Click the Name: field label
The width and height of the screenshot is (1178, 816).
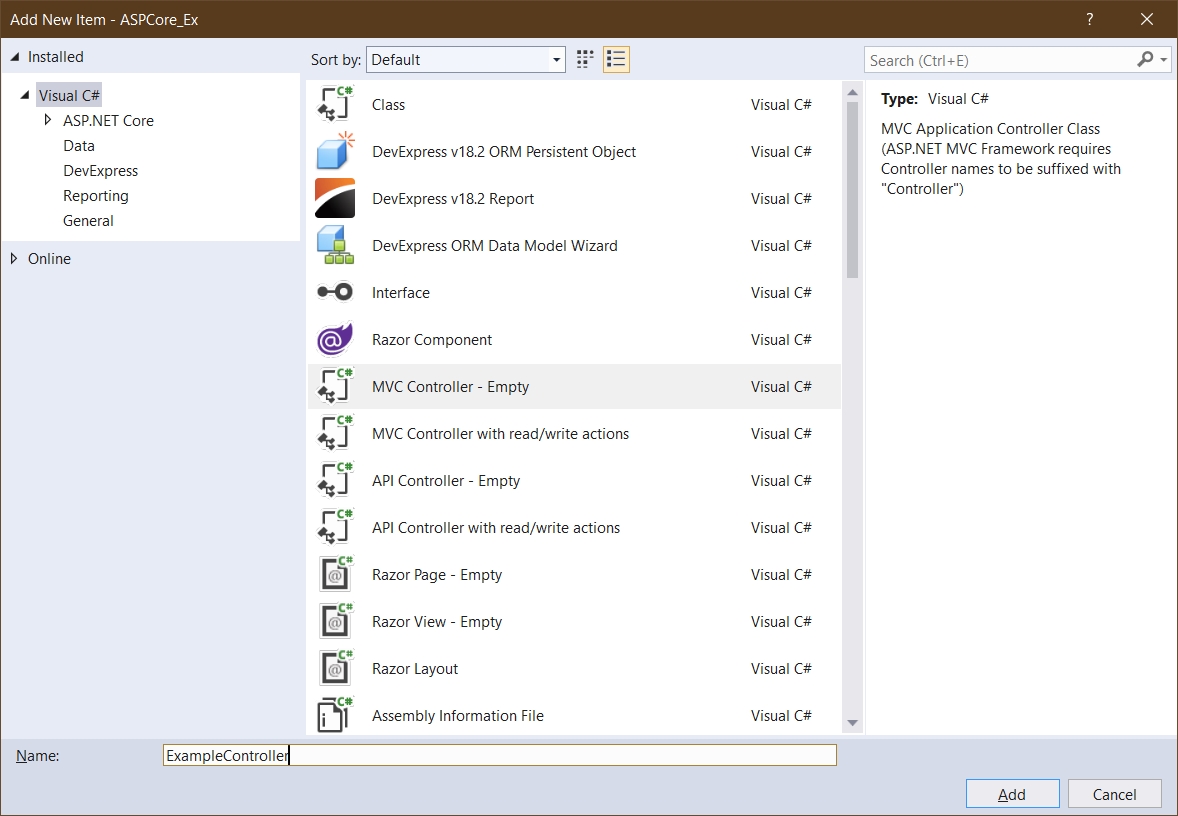(x=38, y=755)
